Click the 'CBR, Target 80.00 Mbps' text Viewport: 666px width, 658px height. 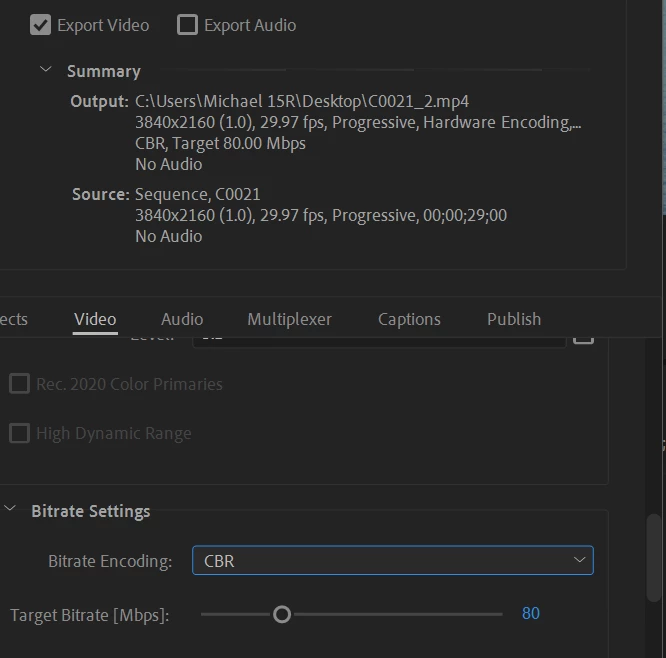(x=220, y=144)
